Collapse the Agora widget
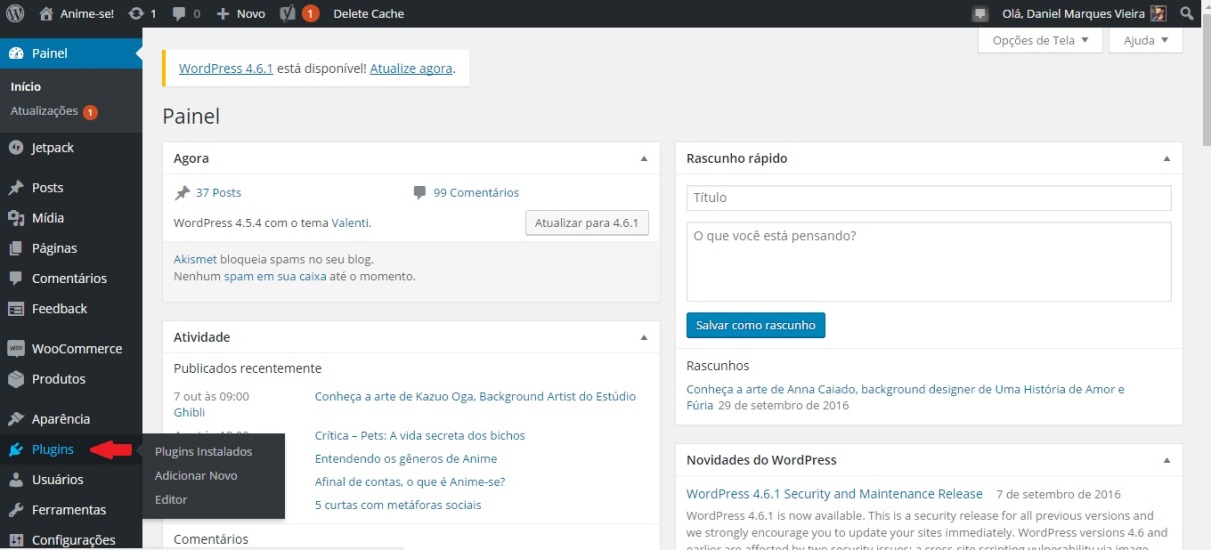This screenshot has height=550, width=1211. coord(645,159)
